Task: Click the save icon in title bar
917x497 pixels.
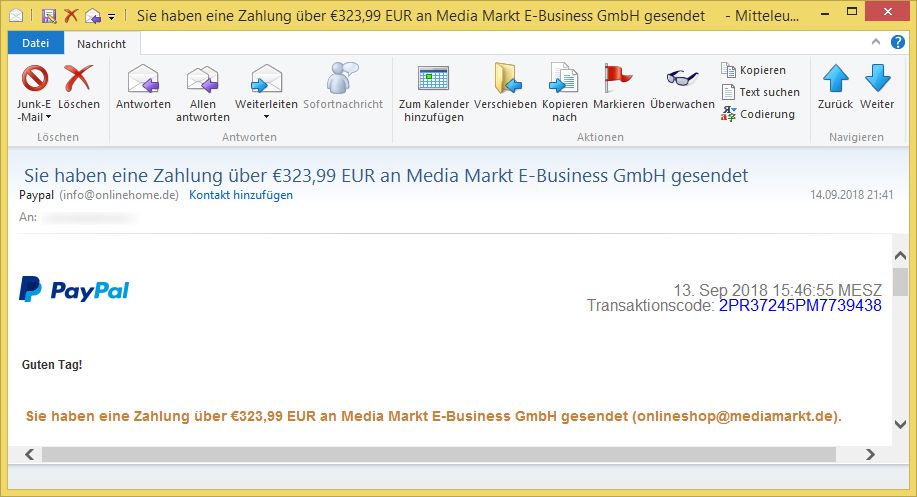Action: [49, 15]
